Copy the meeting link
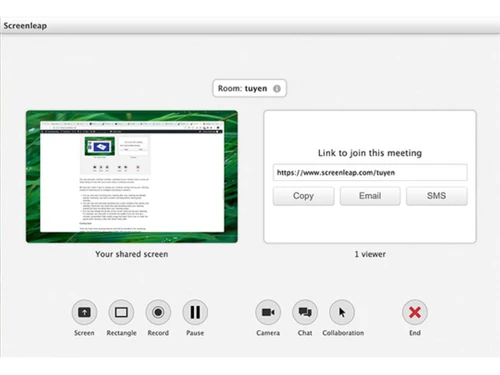The height and width of the screenshot is (375, 500). [303, 196]
